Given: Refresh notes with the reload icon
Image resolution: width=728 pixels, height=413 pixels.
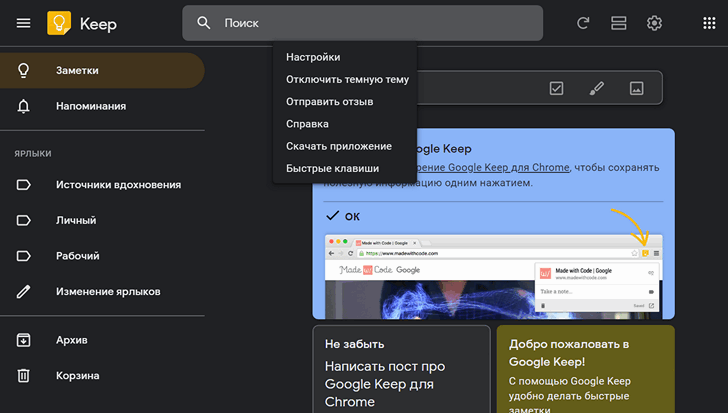Looking at the screenshot, I should (583, 23).
